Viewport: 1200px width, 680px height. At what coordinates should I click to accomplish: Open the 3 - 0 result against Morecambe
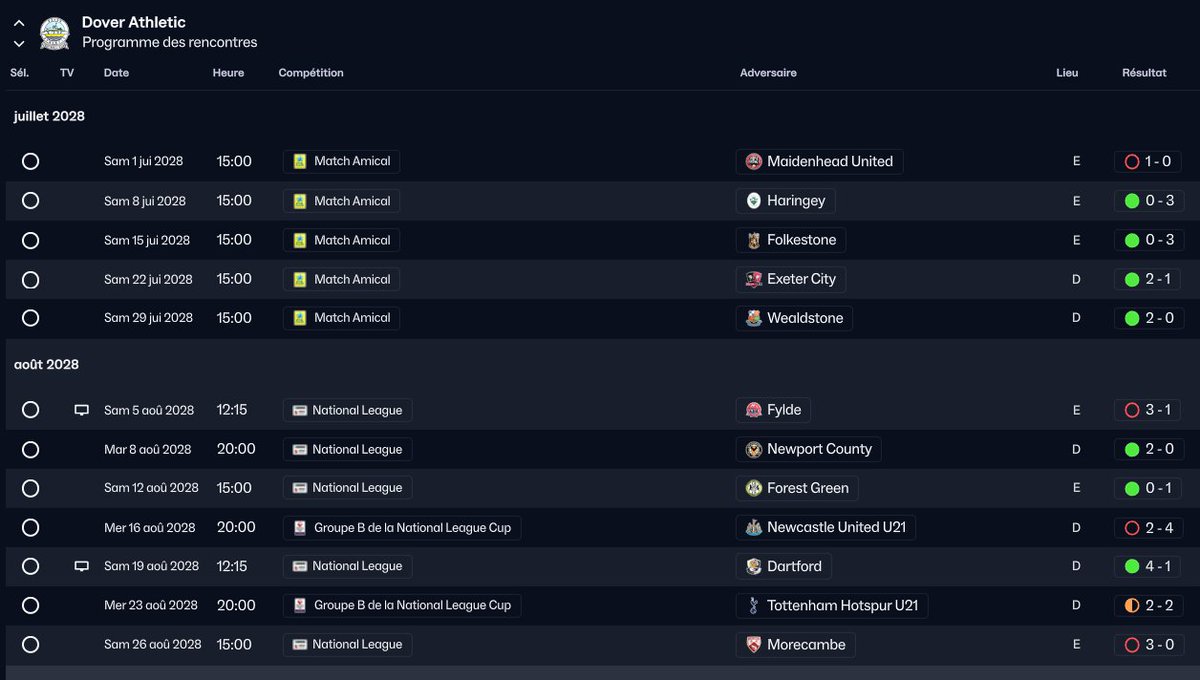pos(1148,645)
